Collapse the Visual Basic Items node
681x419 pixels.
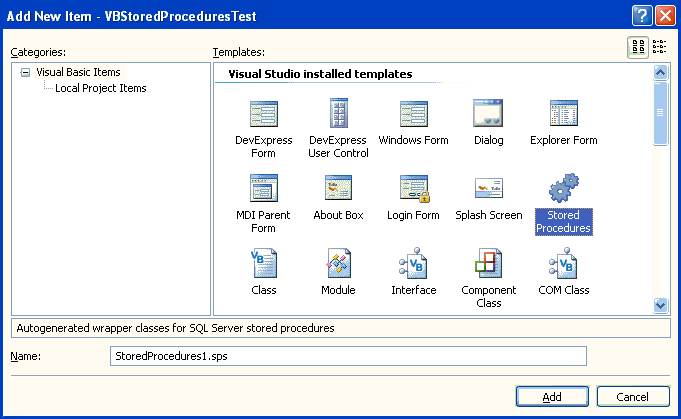[26, 73]
